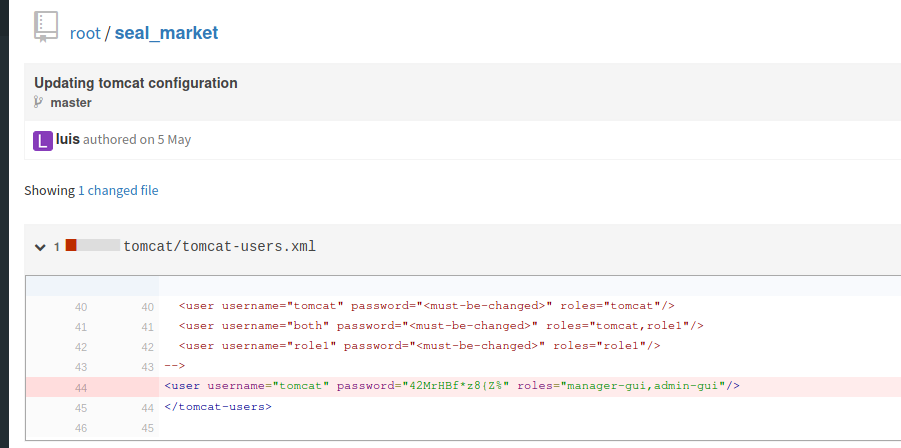Click the change count number next to chevron
The height and width of the screenshot is (448, 901).
(x=57, y=247)
